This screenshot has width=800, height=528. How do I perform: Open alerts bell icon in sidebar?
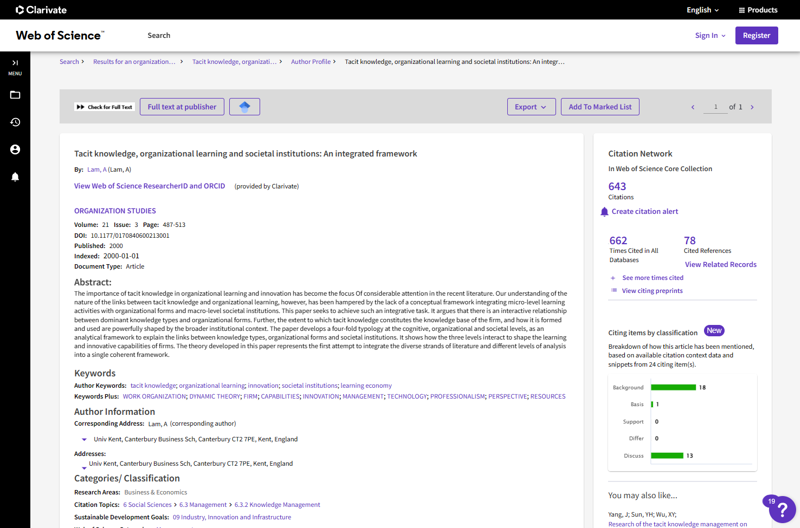click(x=15, y=176)
